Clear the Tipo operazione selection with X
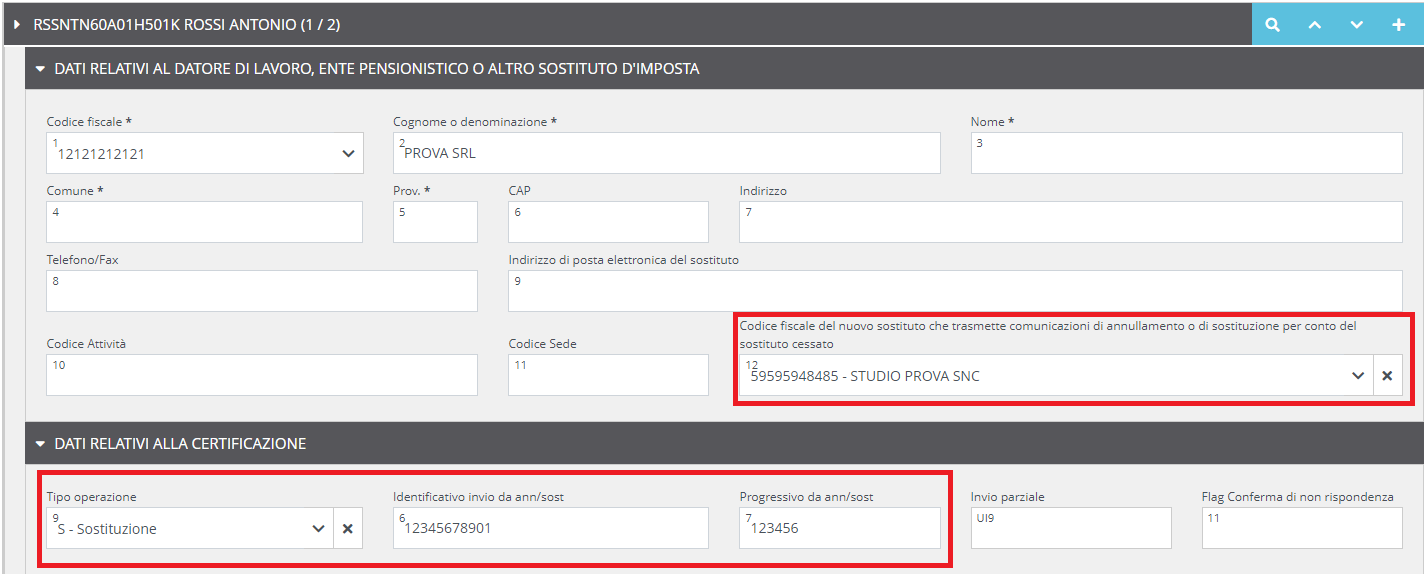 point(348,528)
